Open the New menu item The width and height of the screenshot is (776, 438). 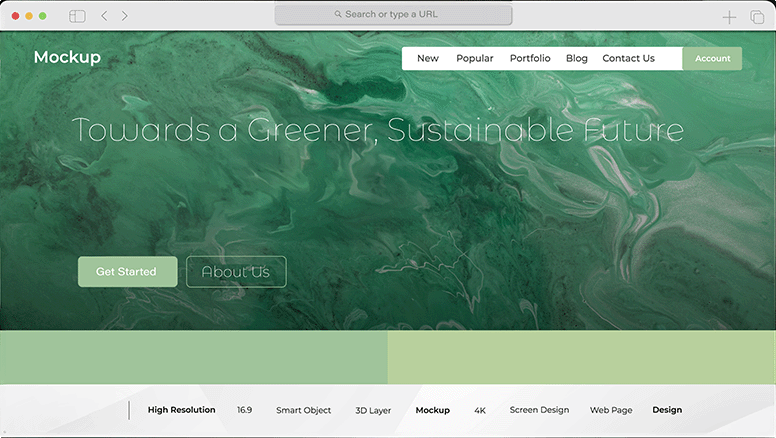click(428, 58)
